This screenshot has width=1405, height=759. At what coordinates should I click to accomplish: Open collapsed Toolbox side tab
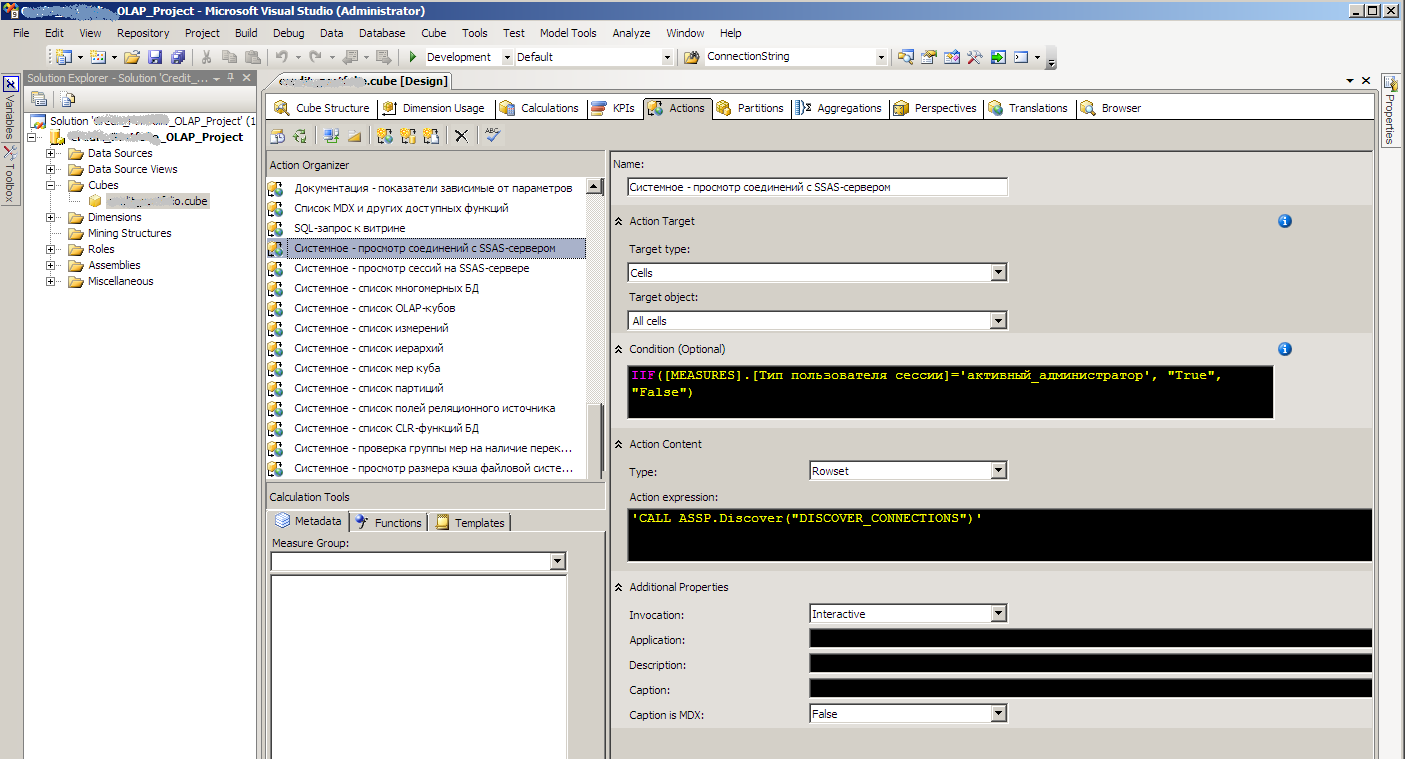point(10,174)
